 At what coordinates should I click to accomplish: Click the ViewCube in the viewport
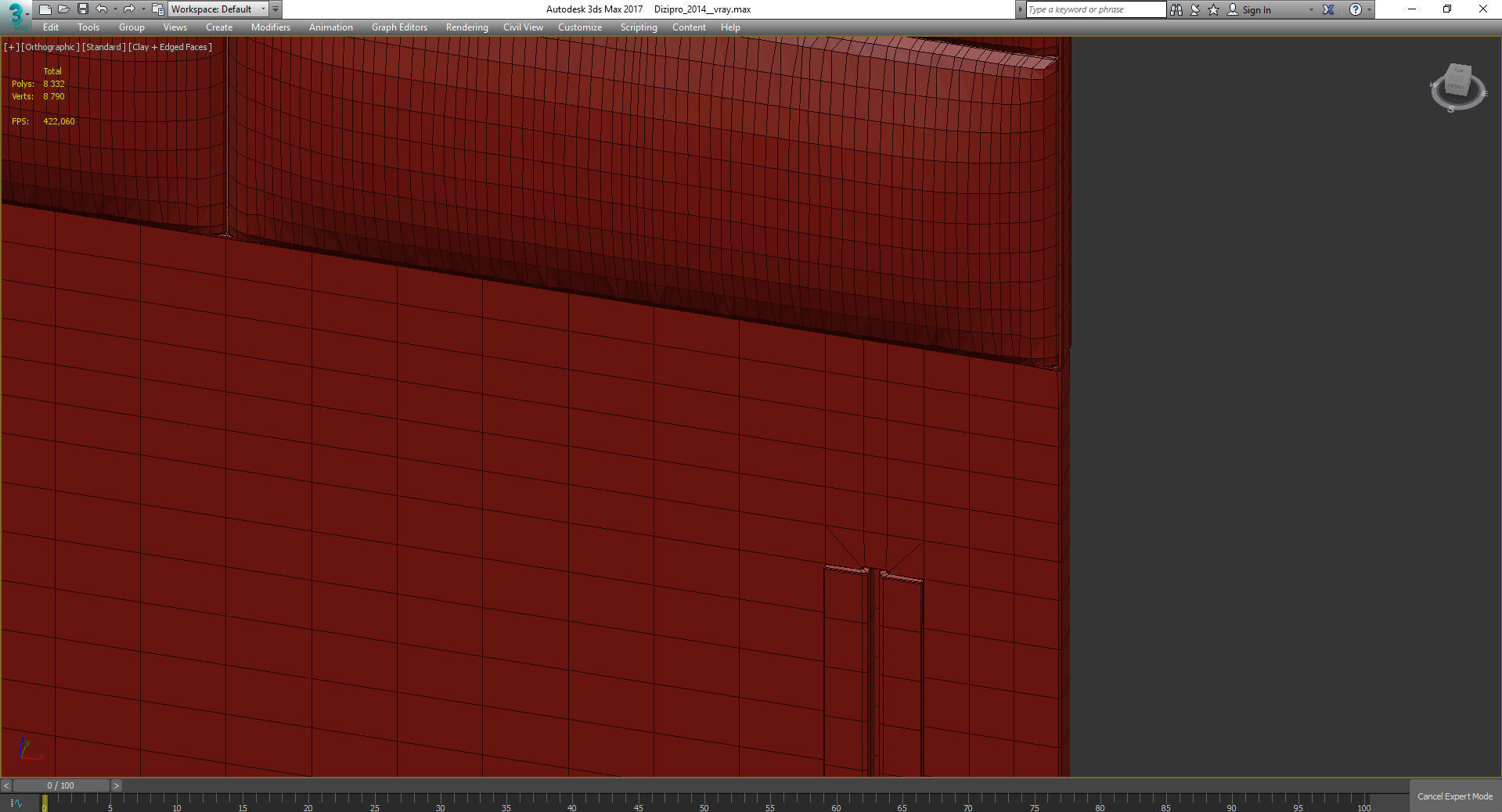coord(1457,86)
